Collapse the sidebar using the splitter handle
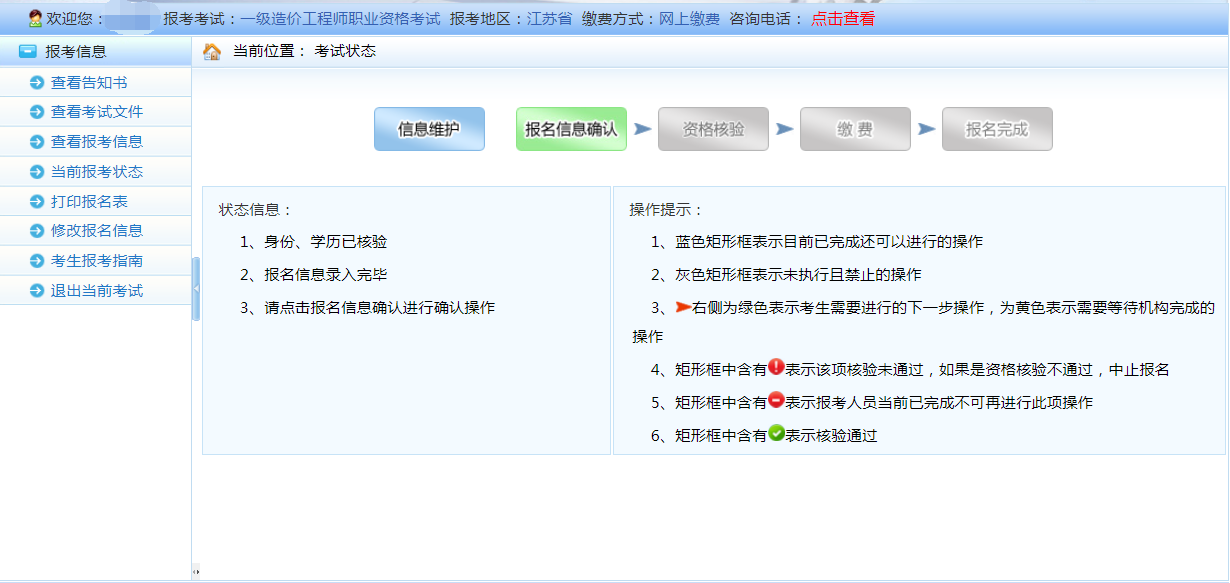 pos(196,288)
